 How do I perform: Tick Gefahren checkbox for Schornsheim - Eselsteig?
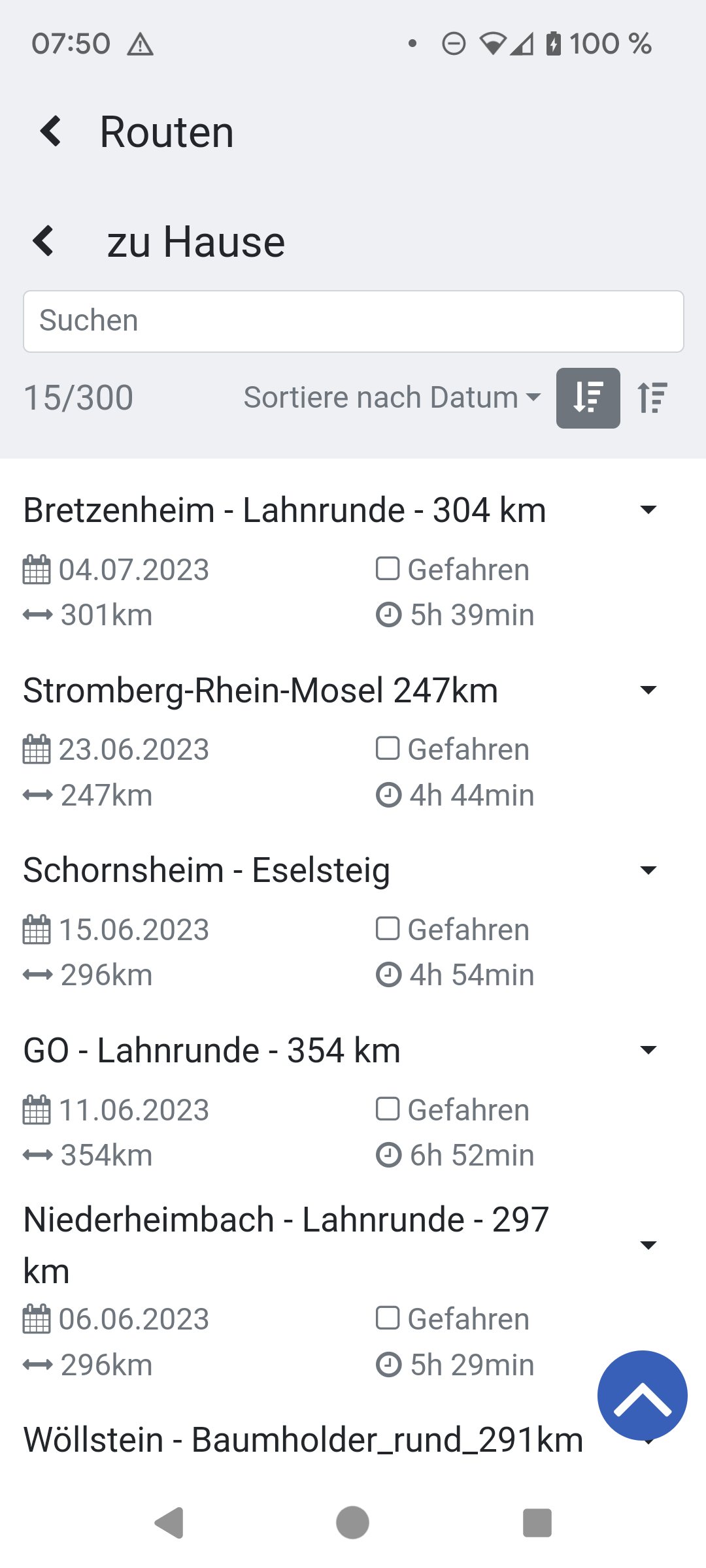tap(388, 928)
